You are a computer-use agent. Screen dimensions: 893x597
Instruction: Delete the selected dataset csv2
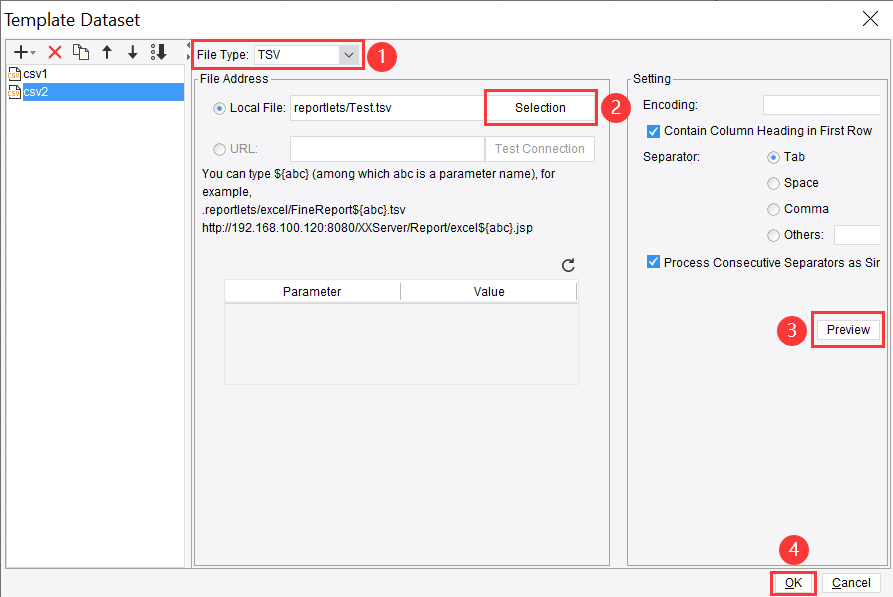[55, 52]
